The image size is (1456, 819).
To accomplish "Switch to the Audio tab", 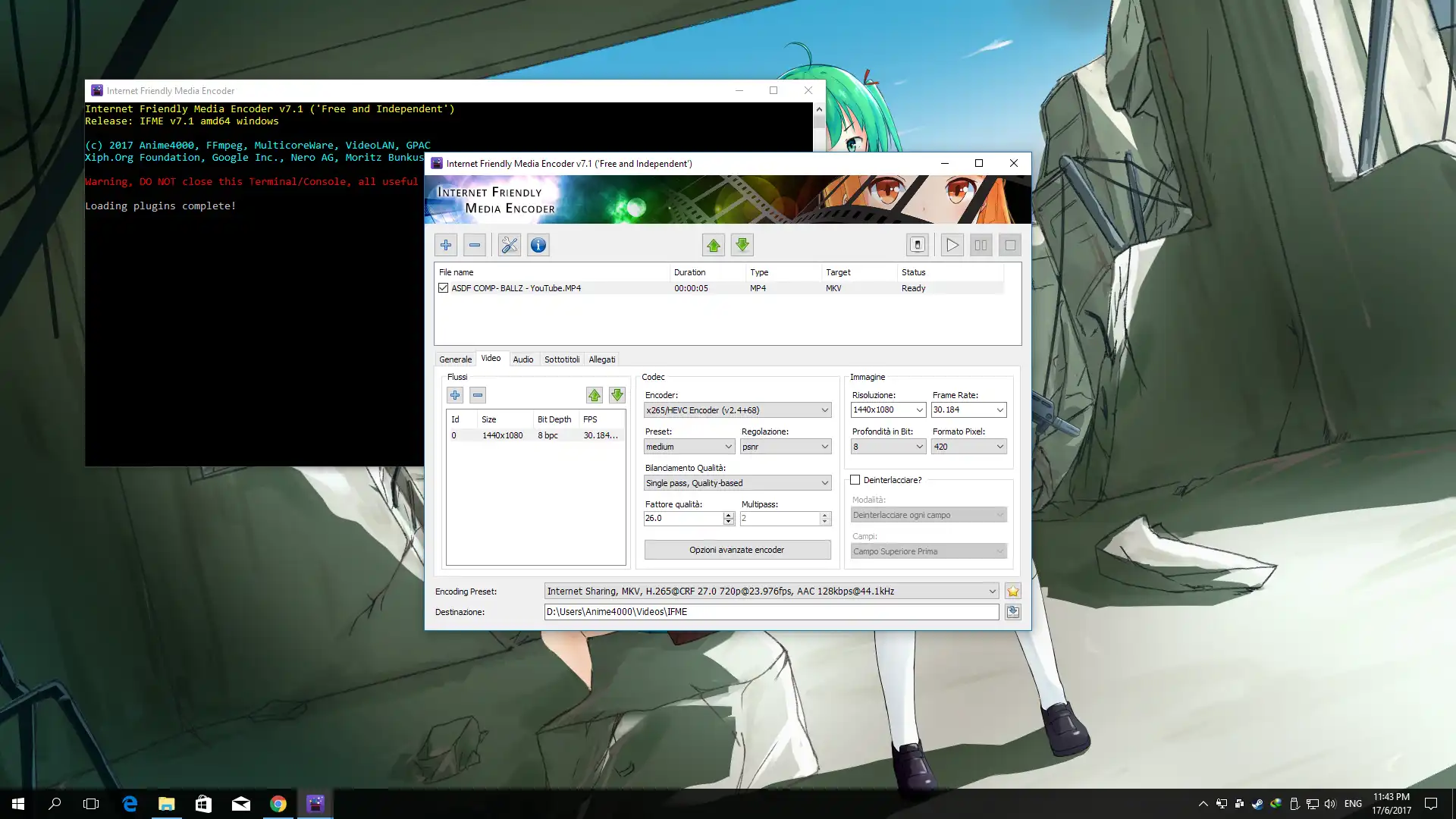I will [523, 359].
